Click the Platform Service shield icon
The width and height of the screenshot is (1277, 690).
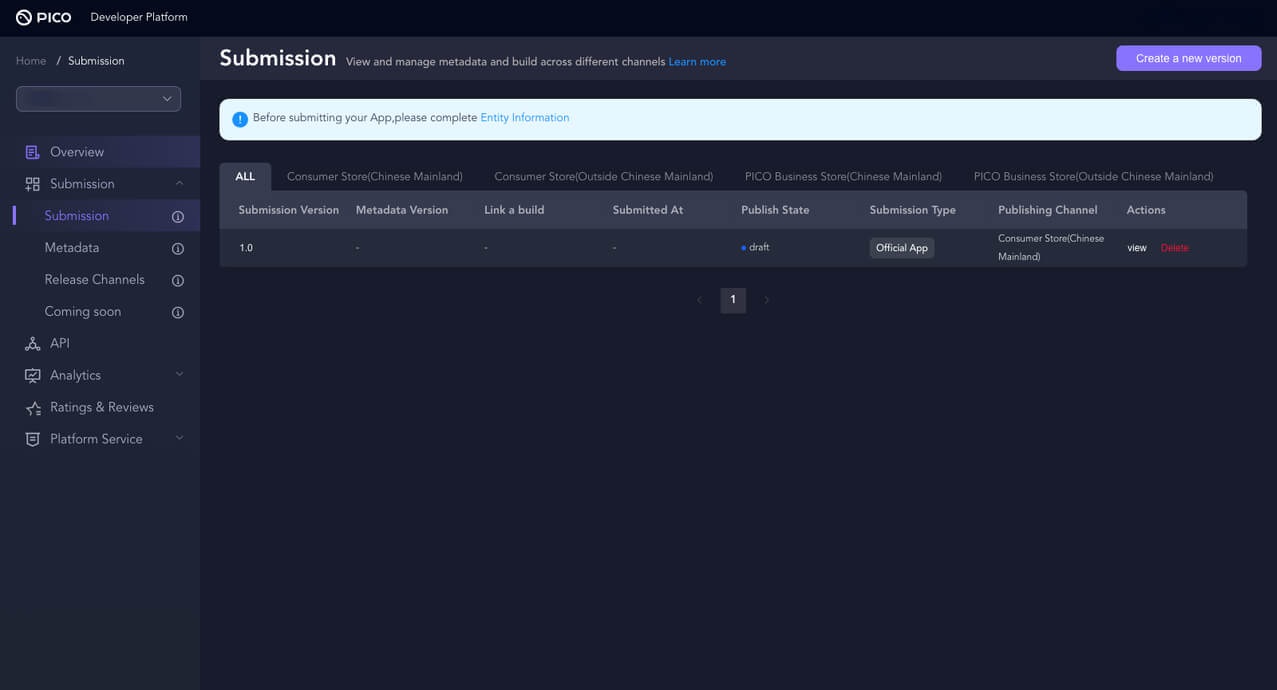point(33,440)
